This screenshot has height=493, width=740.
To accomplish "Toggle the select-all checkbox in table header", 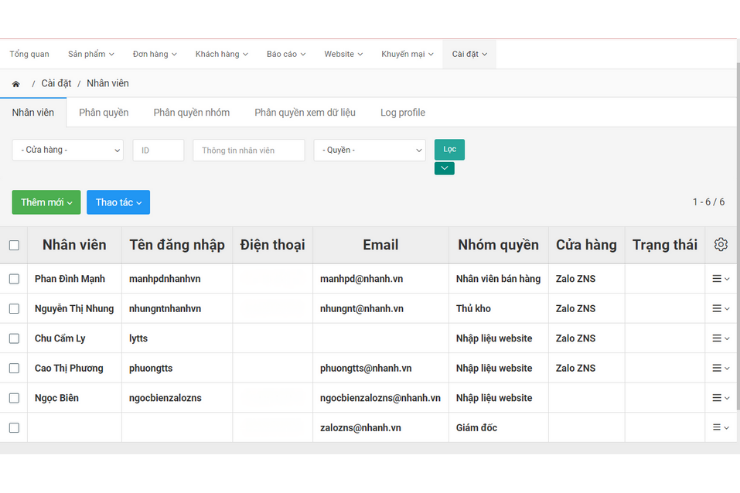I will 14,245.
